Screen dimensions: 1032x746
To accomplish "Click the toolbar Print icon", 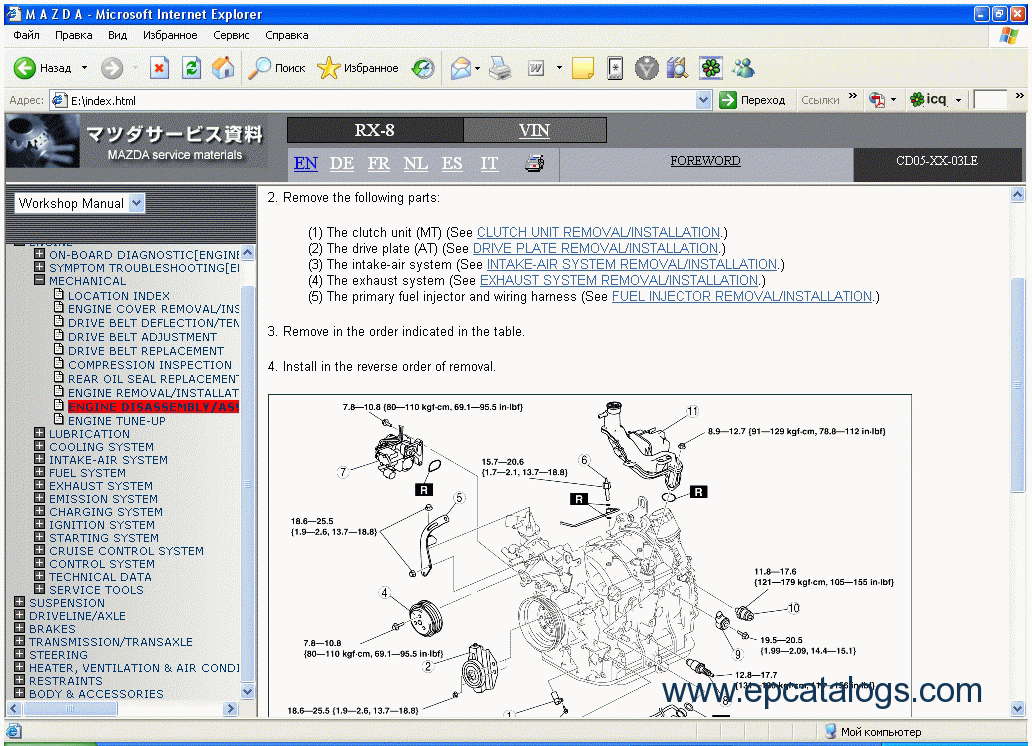I will [500, 68].
